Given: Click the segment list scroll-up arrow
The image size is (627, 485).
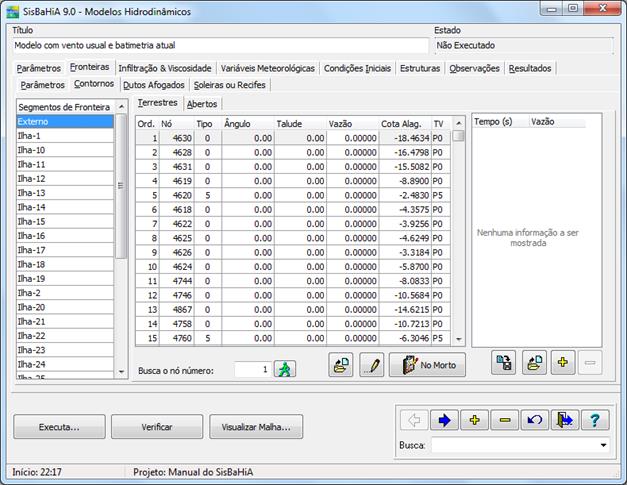Looking at the screenshot, I should tap(121, 107).
